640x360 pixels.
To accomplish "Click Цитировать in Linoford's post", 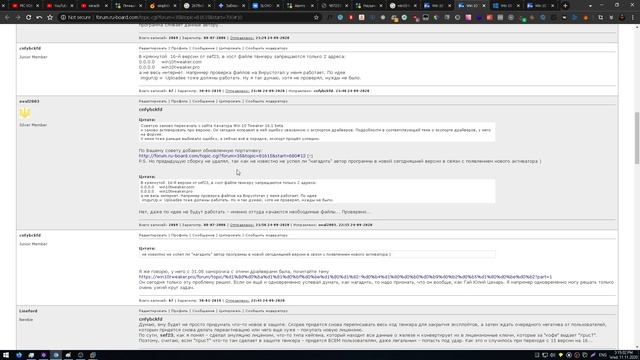I will pyautogui.click(x=230, y=311).
